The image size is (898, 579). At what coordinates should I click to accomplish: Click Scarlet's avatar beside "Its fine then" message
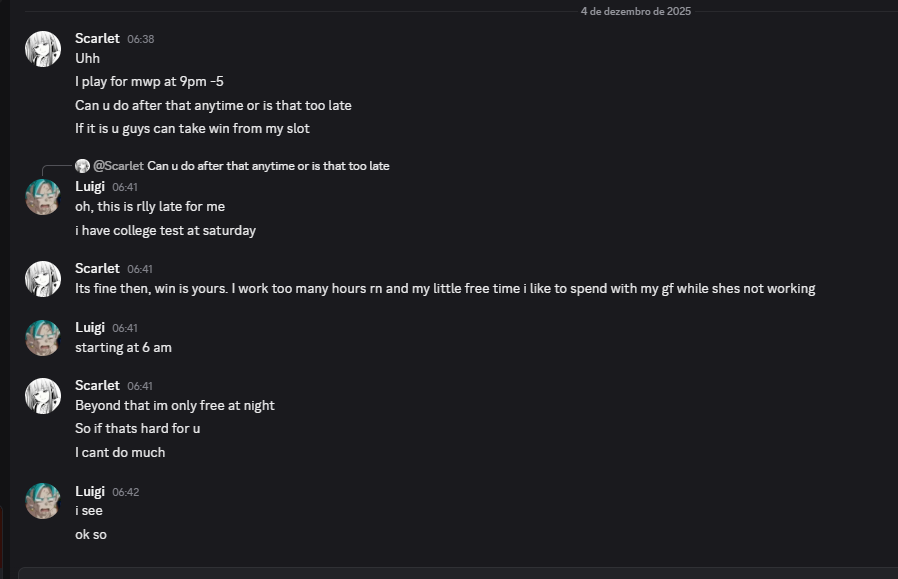click(43, 278)
